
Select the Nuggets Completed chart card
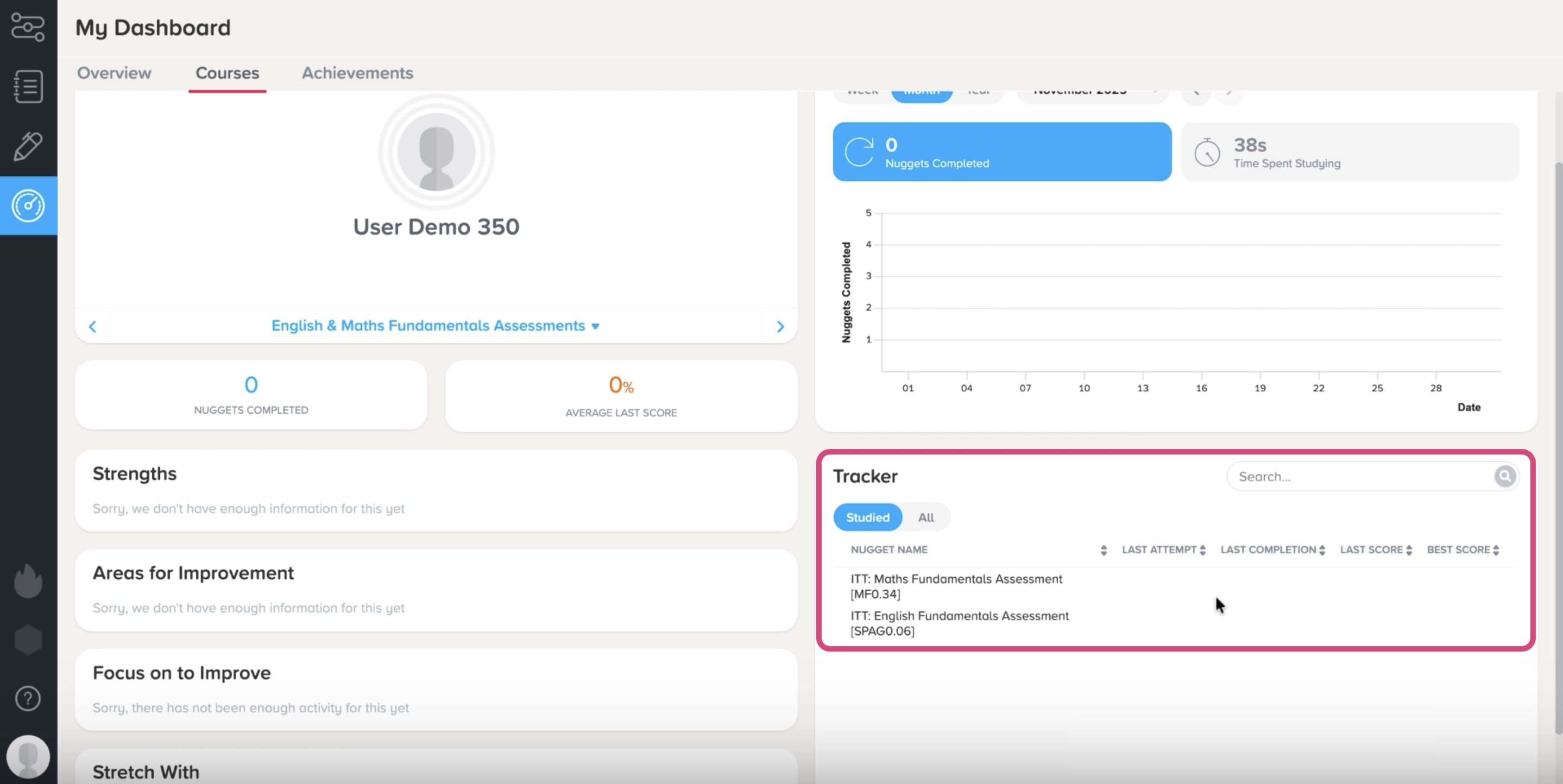point(1001,153)
